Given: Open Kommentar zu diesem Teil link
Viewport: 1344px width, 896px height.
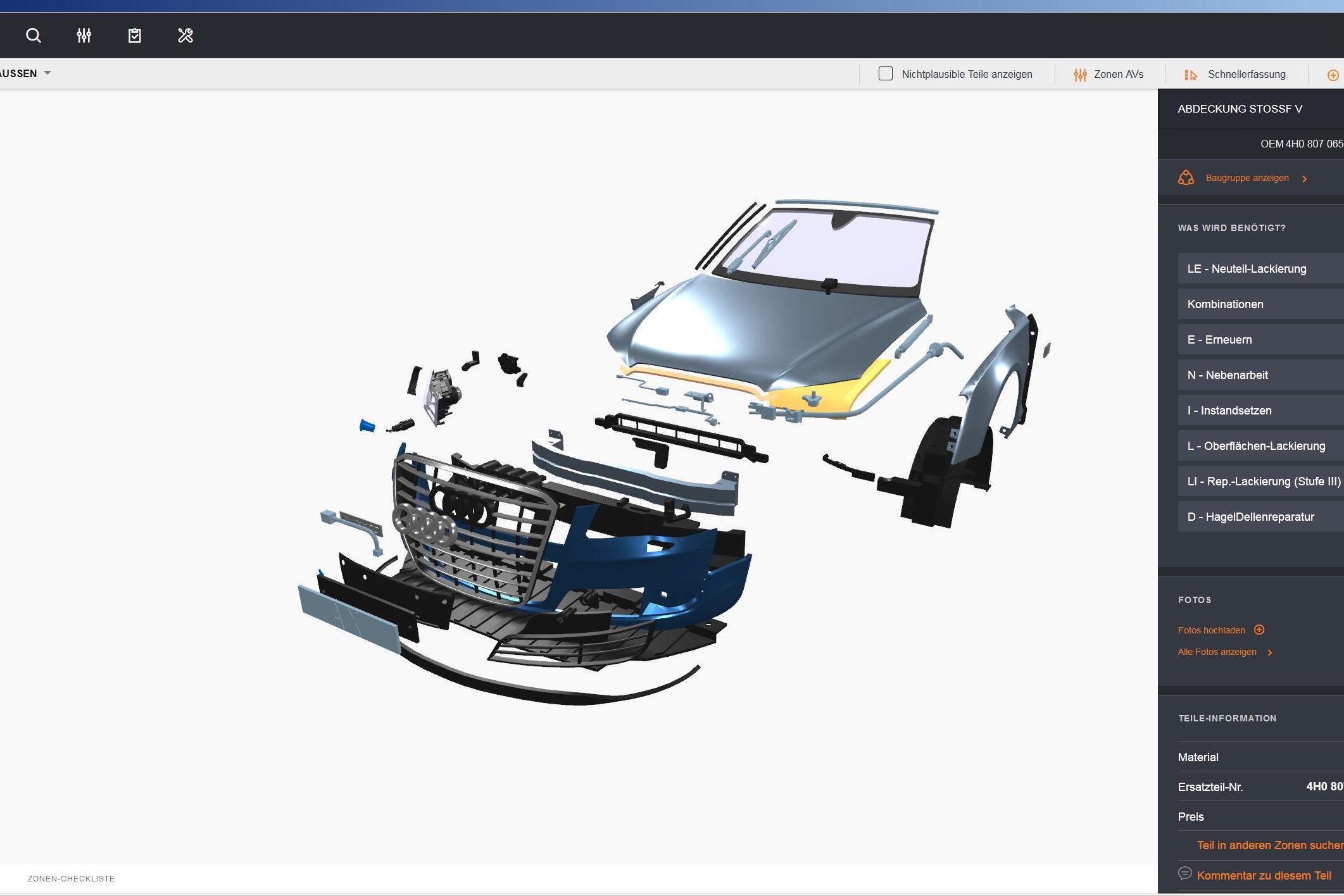Looking at the screenshot, I should [1264, 876].
